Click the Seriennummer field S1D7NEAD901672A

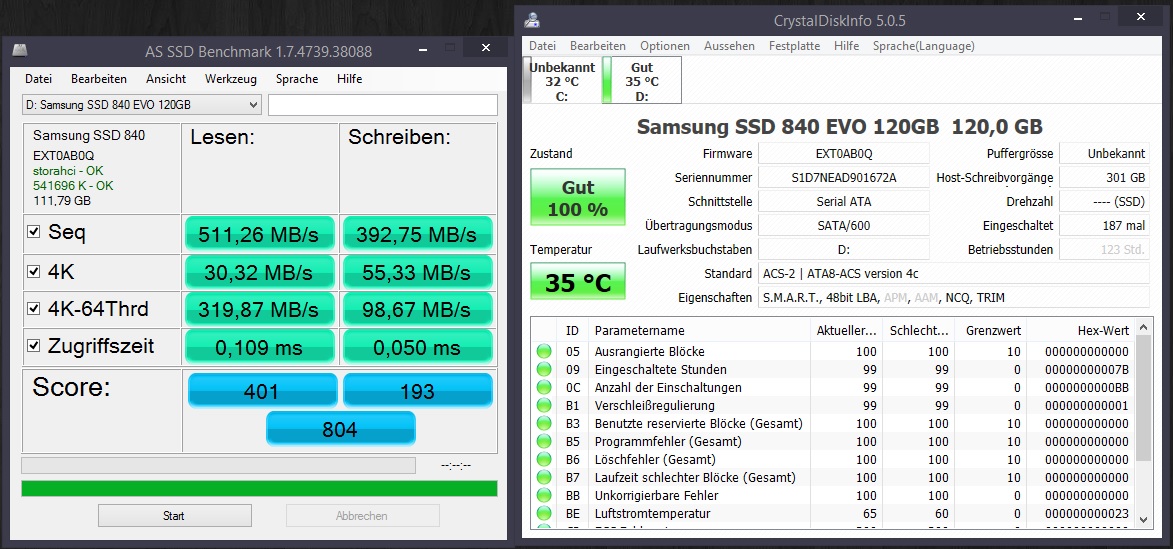coord(844,177)
